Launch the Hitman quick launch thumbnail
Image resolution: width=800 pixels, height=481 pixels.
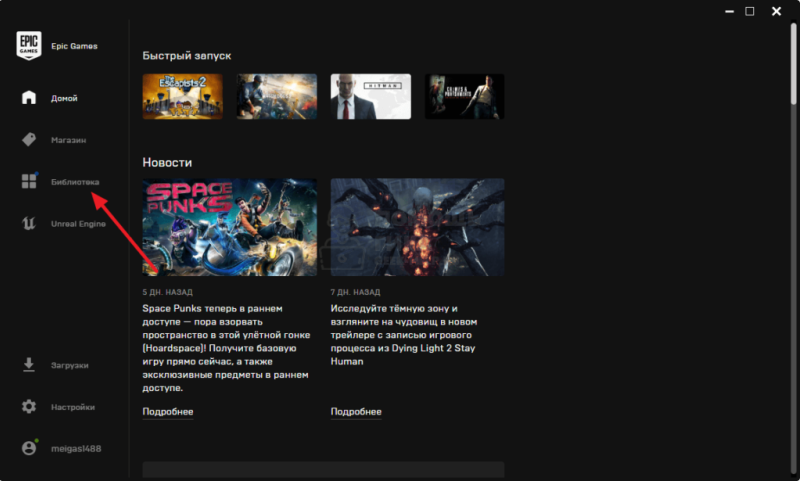pyautogui.click(x=371, y=96)
